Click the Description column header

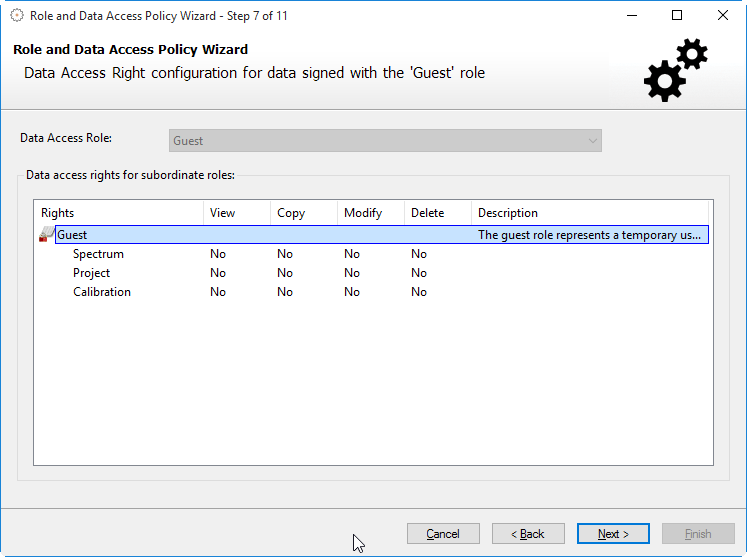pyautogui.click(x=590, y=213)
